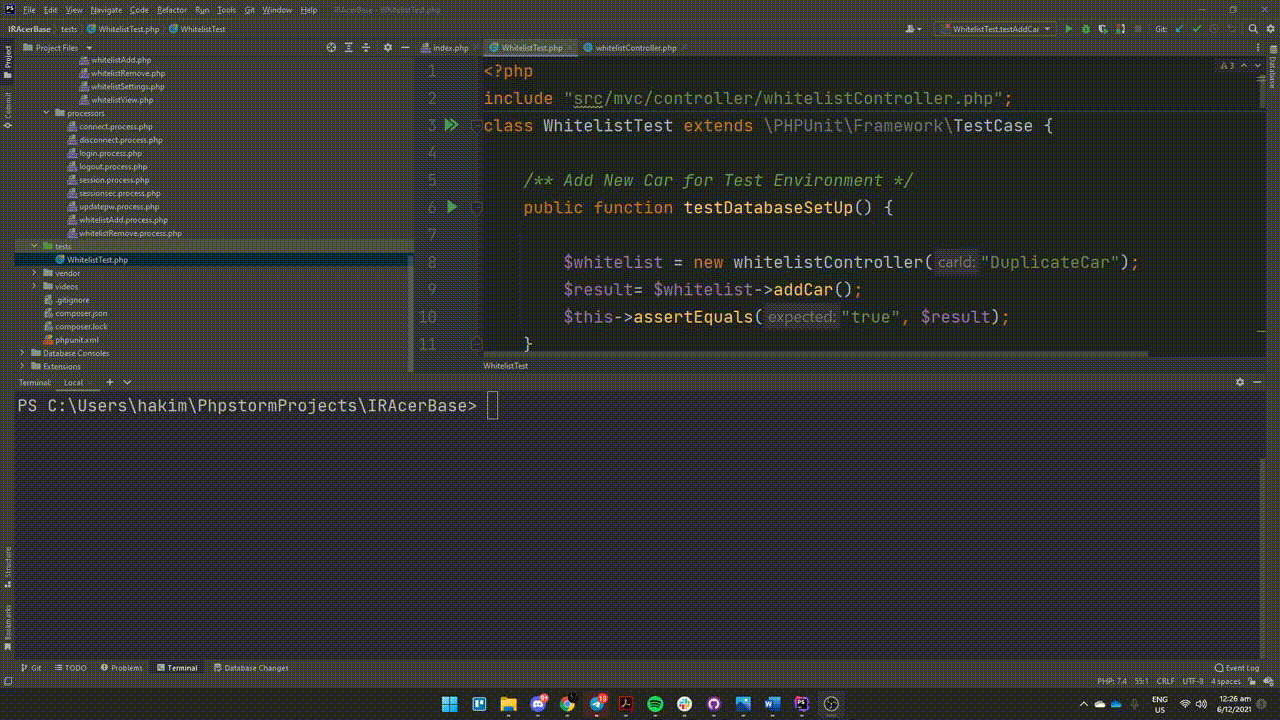Open Discord from the Windows taskbar
1280x720 pixels.
tap(538, 704)
